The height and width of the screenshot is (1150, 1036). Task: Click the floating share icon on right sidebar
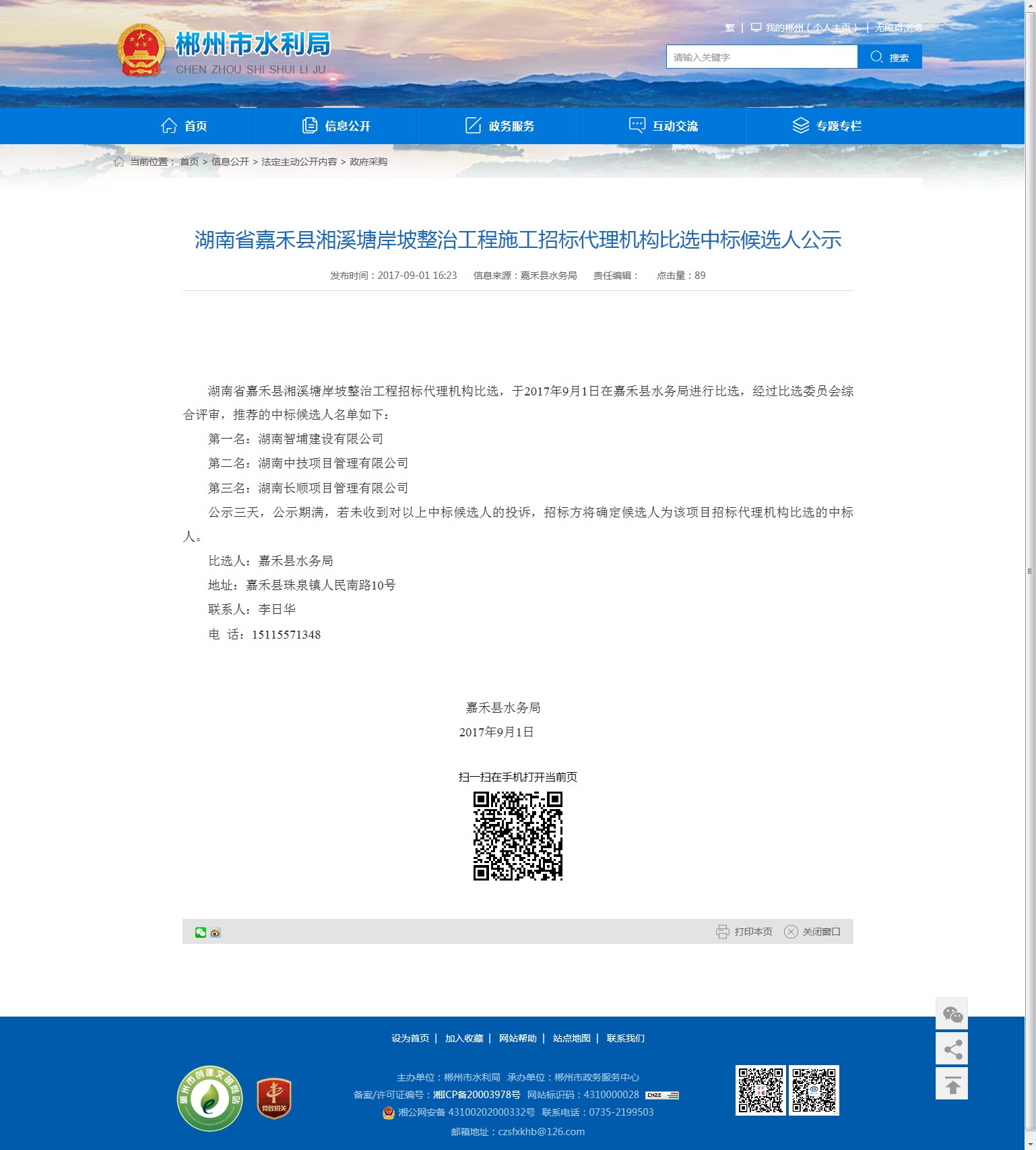[952, 1049]
